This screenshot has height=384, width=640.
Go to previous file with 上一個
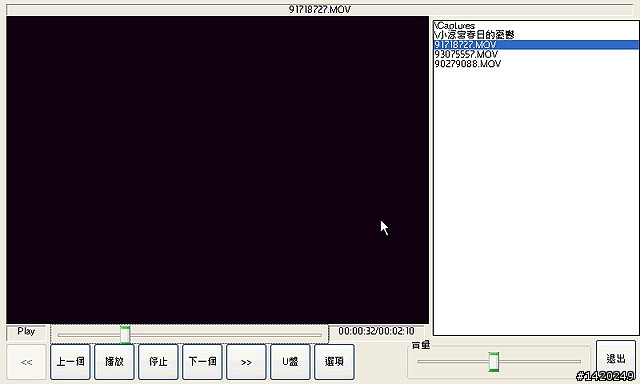[x=71, y=362]
